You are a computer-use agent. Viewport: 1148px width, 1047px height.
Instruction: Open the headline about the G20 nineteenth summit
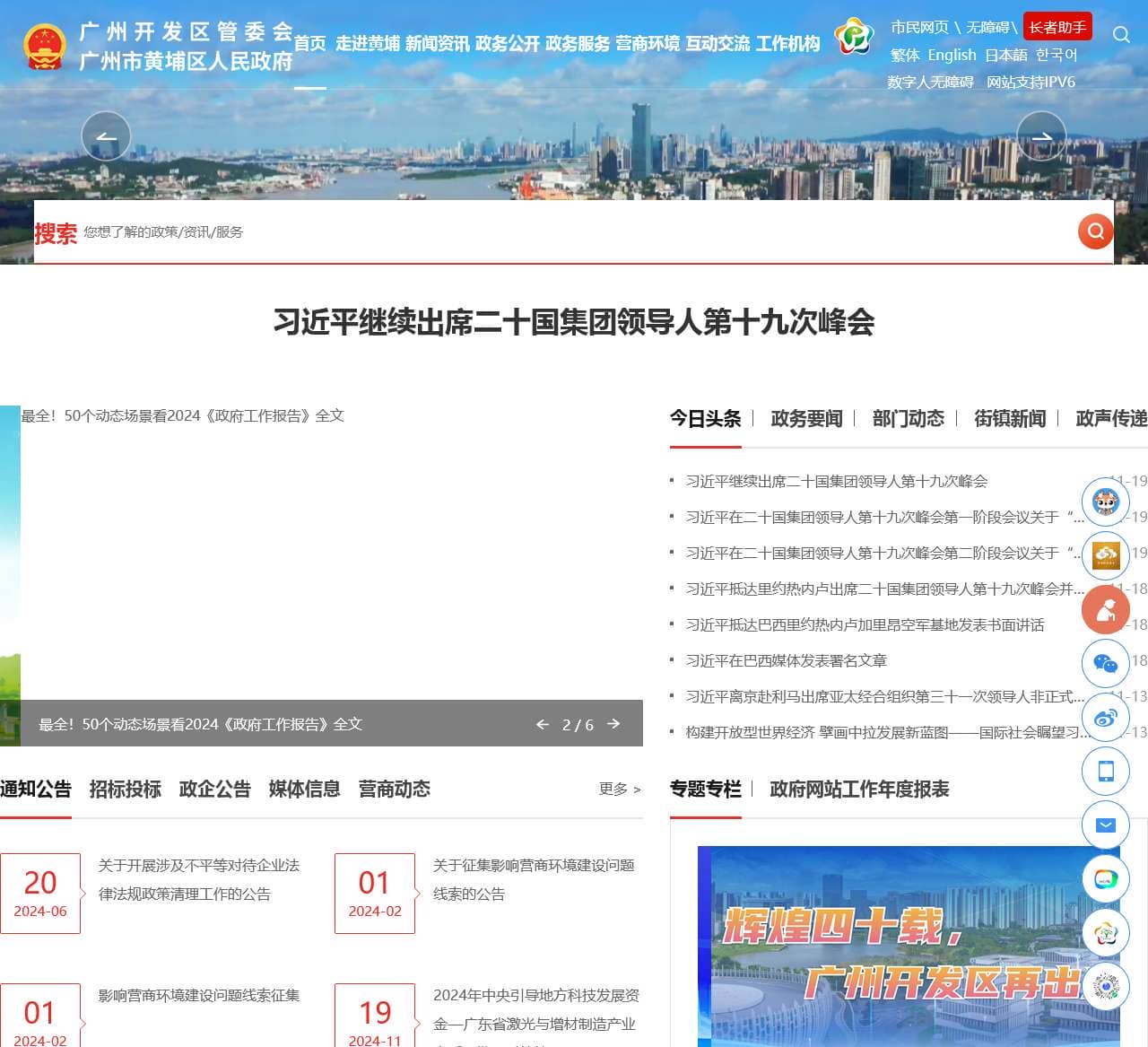(573, 321)
